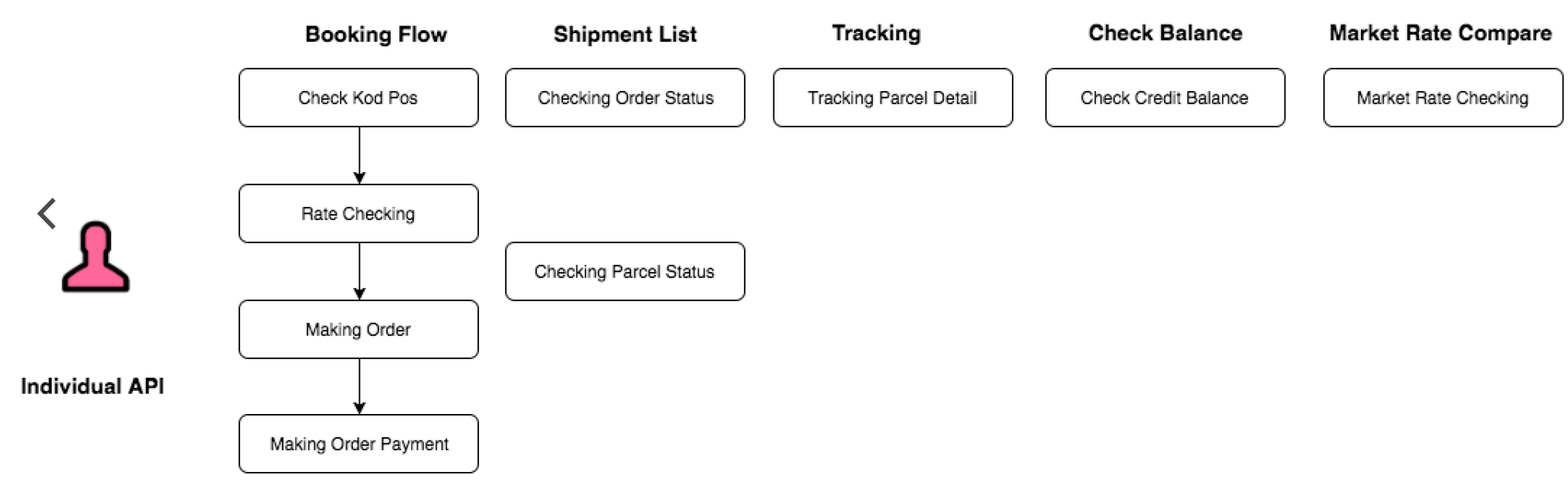Select the Checking Order Status box

(625, 97)
